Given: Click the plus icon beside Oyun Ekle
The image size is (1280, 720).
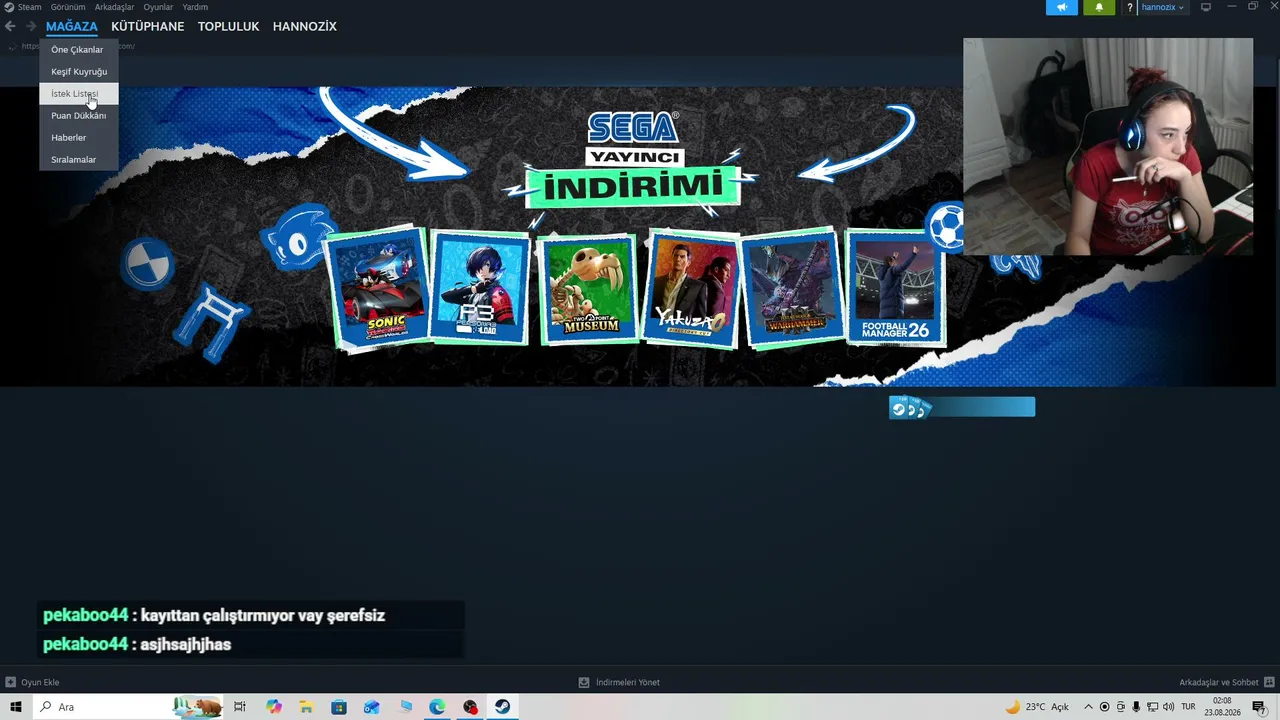Looking at the screenshot, I should tap(10, 683).
